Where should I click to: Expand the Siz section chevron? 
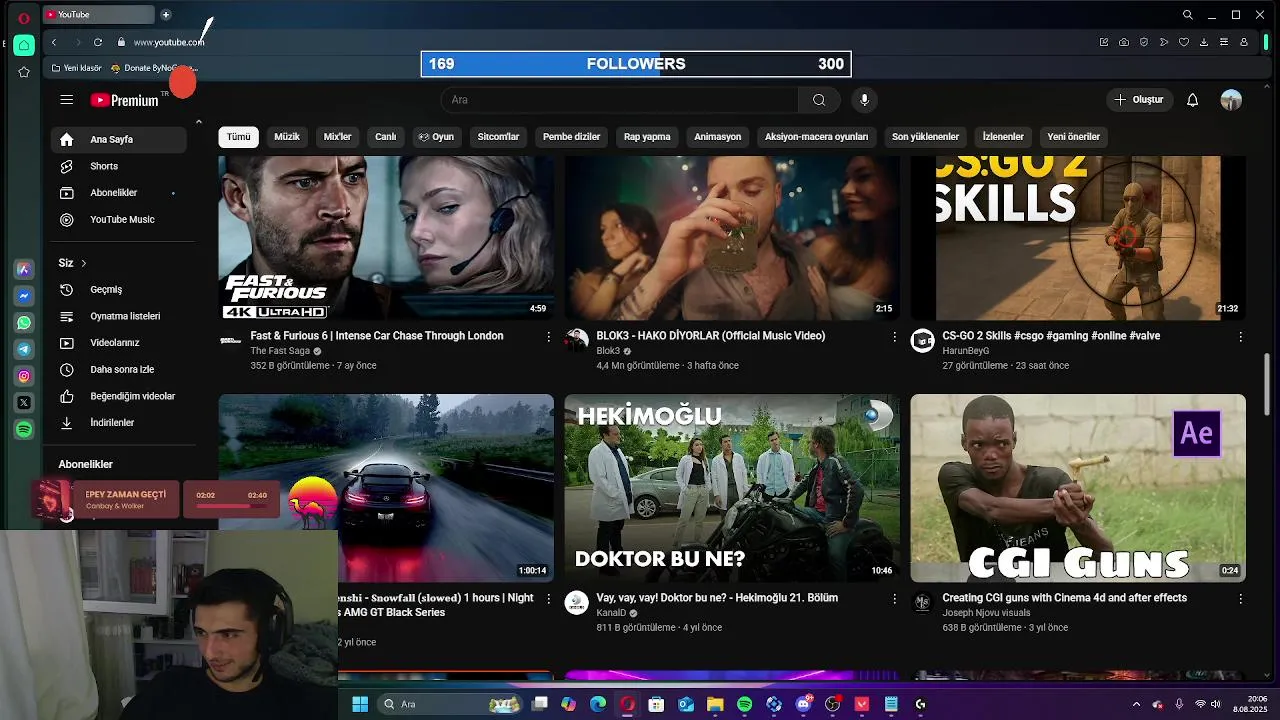(x=84, y=263)
